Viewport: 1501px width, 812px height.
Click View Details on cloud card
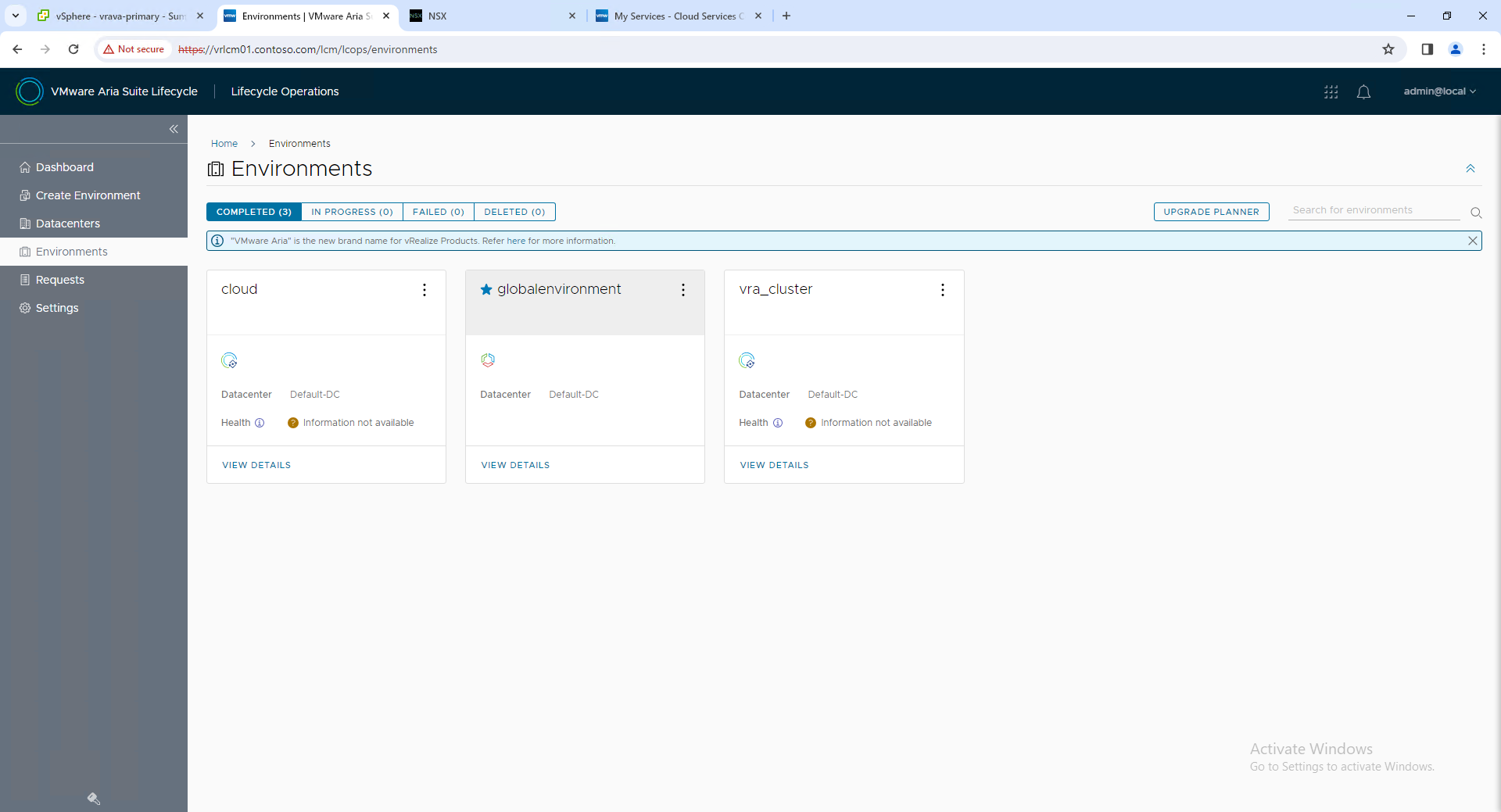[256, 465]
